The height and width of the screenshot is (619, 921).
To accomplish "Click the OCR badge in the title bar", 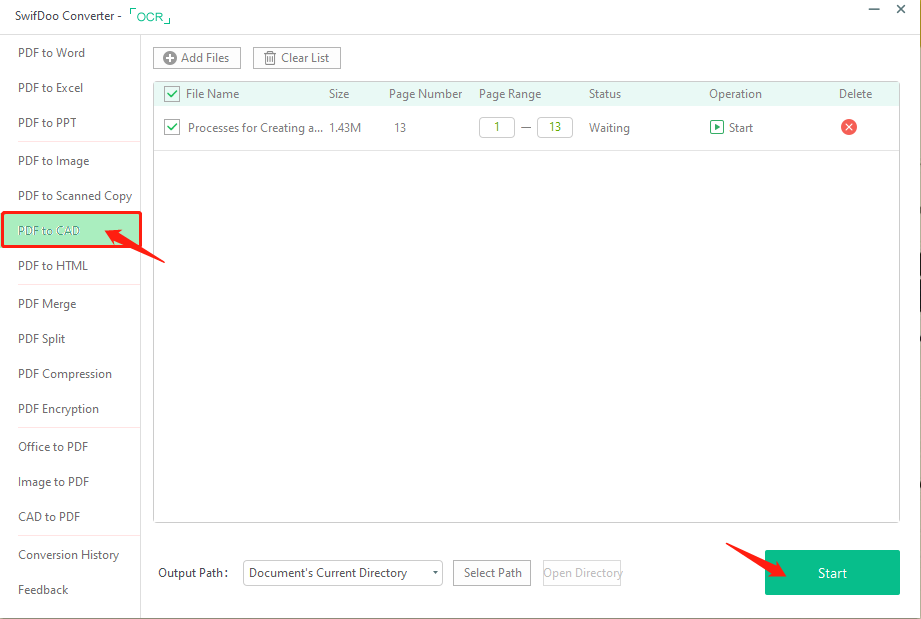I will tap(150, 16).
